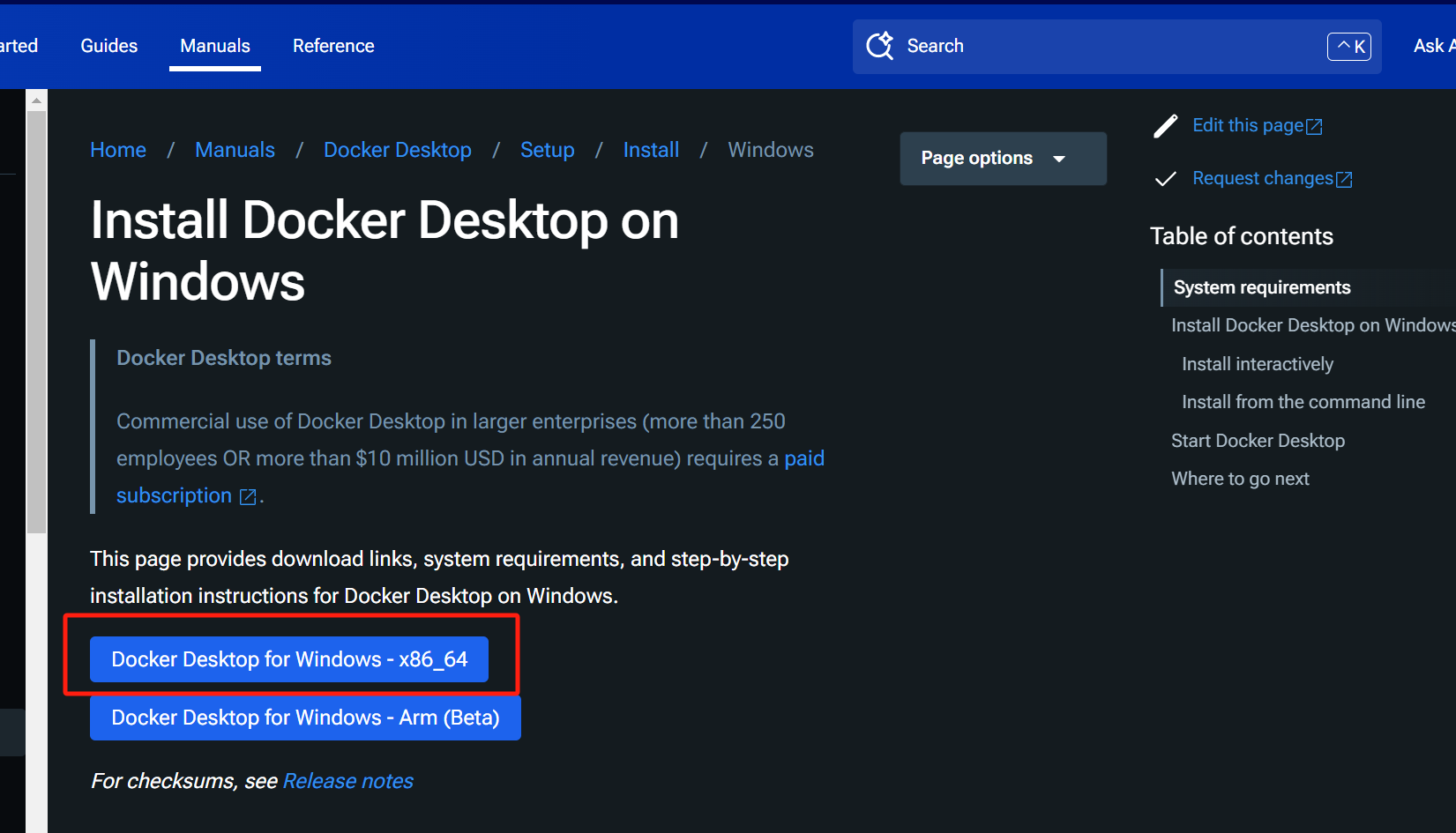Click the search magnifier sparkle icon
1456x833 pixels.
click(x=879, y=46)
